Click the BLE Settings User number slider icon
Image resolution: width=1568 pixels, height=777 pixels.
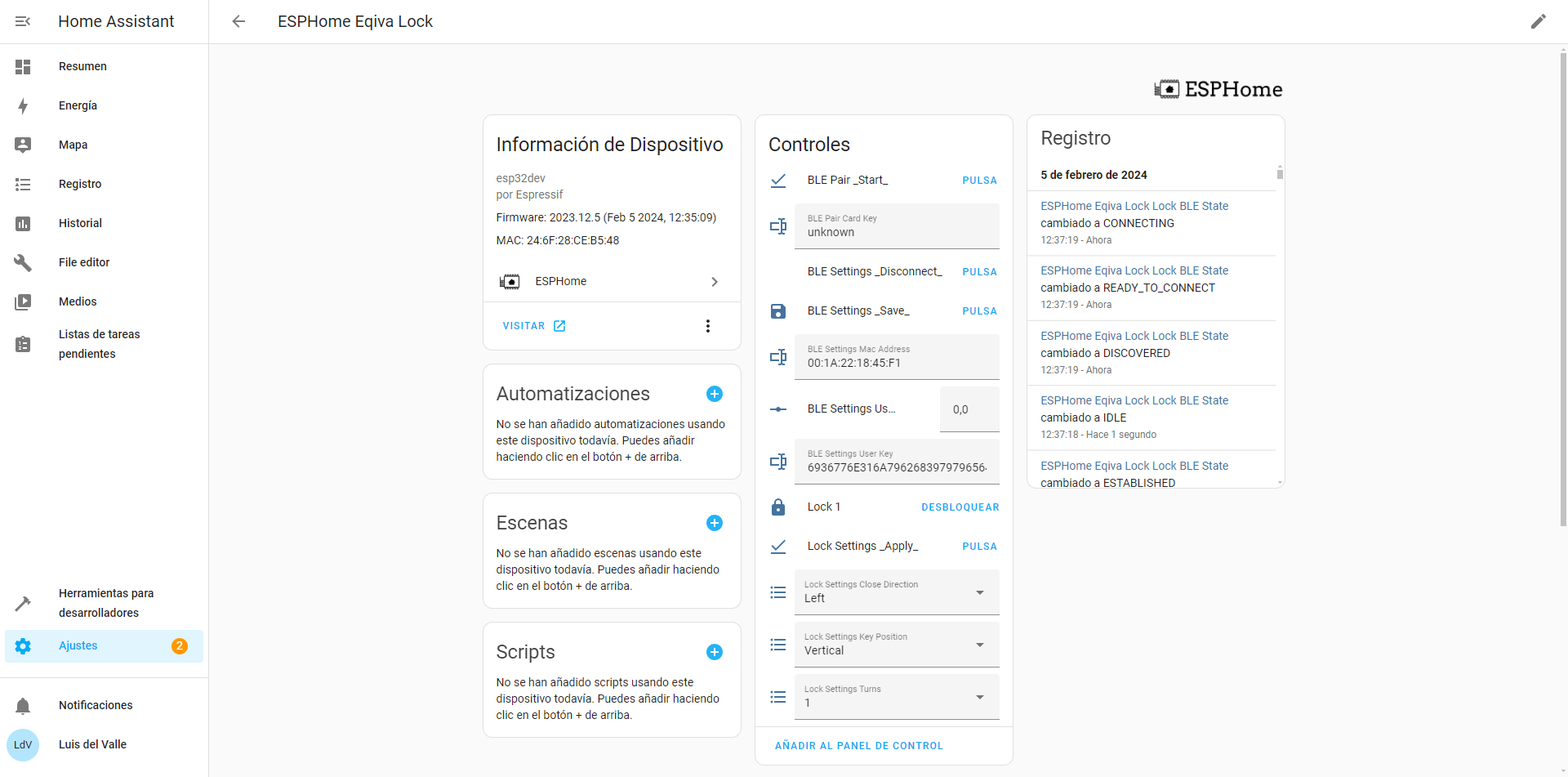tap(778, 409)
